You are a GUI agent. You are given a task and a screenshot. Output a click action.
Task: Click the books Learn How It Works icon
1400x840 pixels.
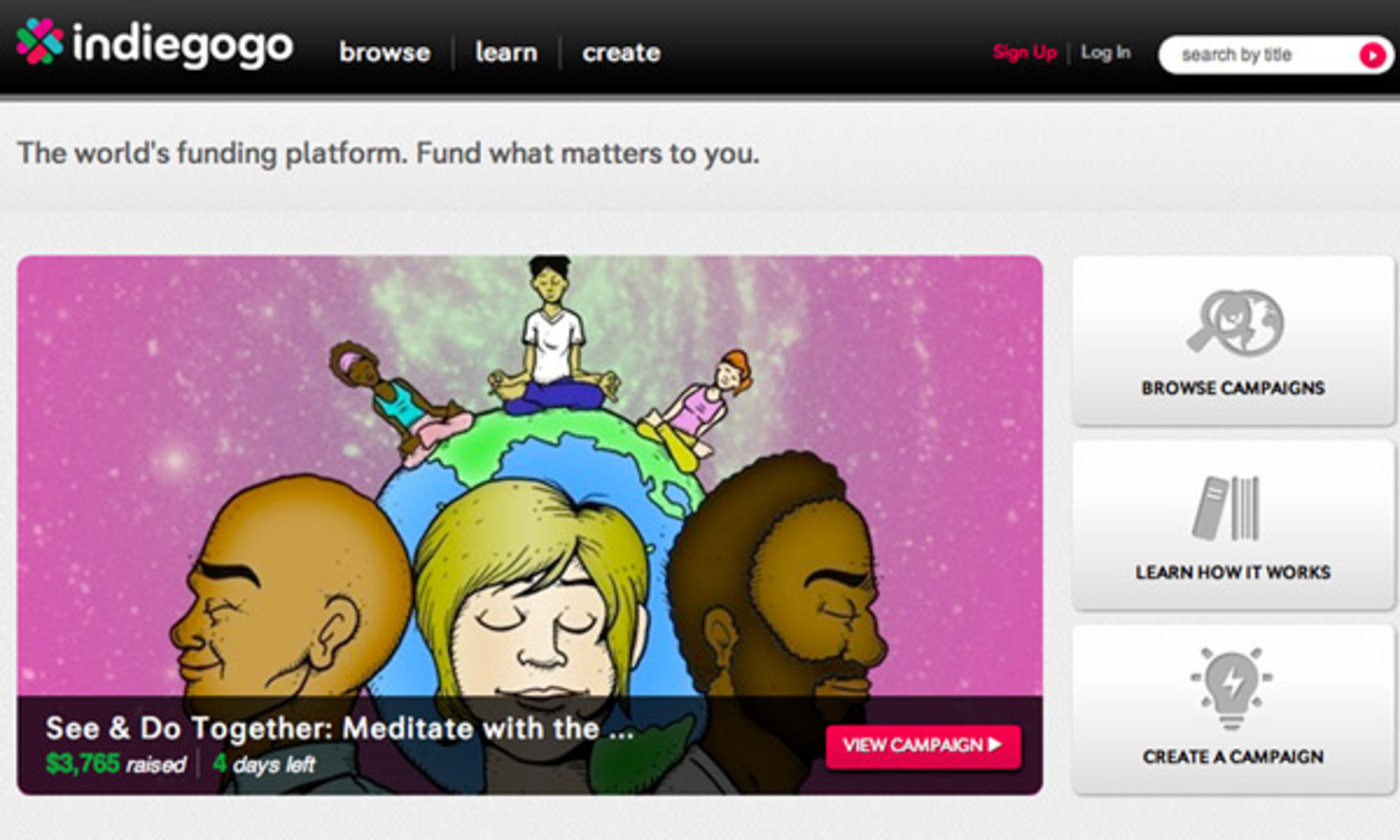coord(1228,508)
